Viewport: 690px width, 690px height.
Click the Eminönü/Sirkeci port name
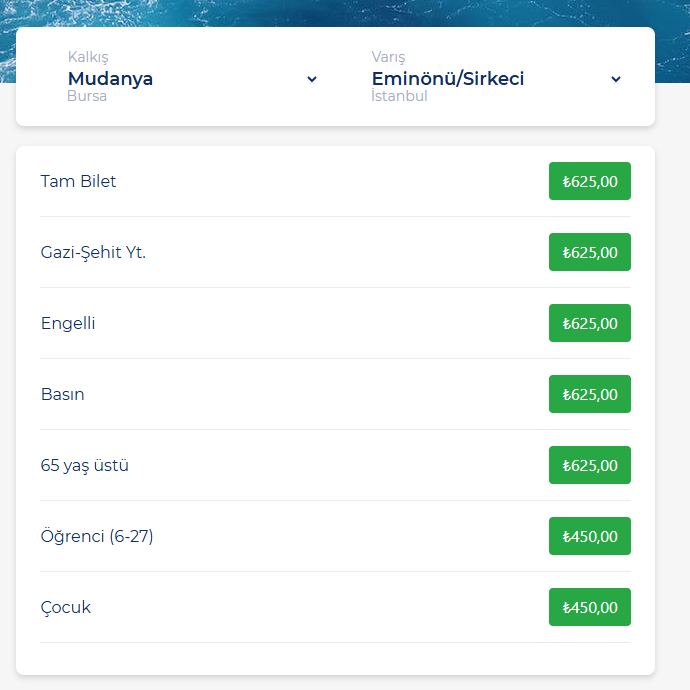click(447, 78)
